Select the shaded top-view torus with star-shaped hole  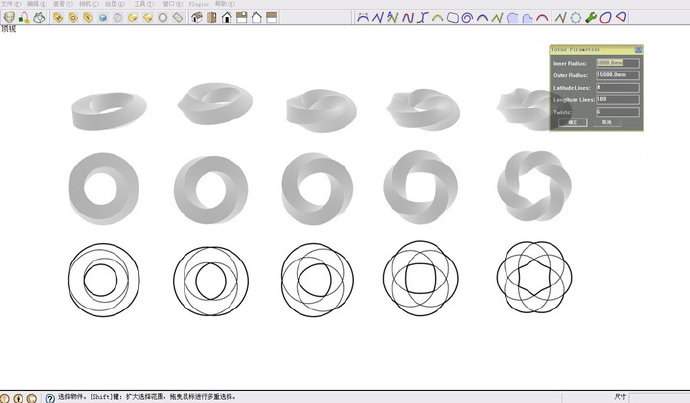pyautogui.click(x=534, y=186)
